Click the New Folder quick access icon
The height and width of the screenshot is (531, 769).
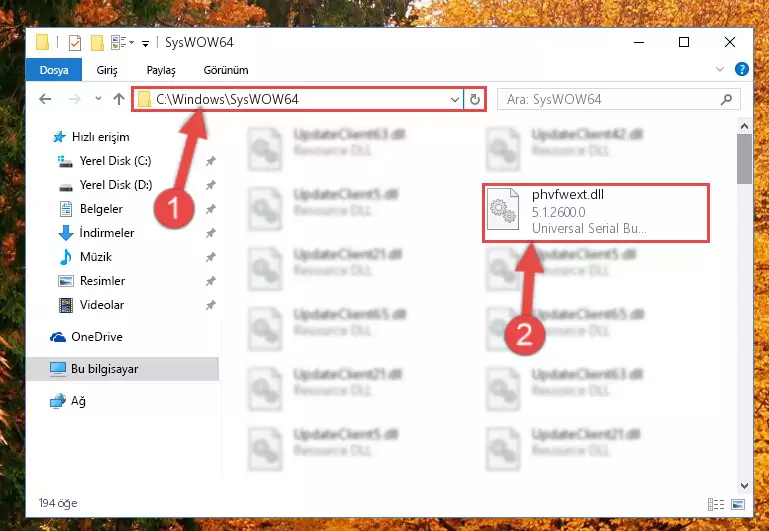click(97, 43)
